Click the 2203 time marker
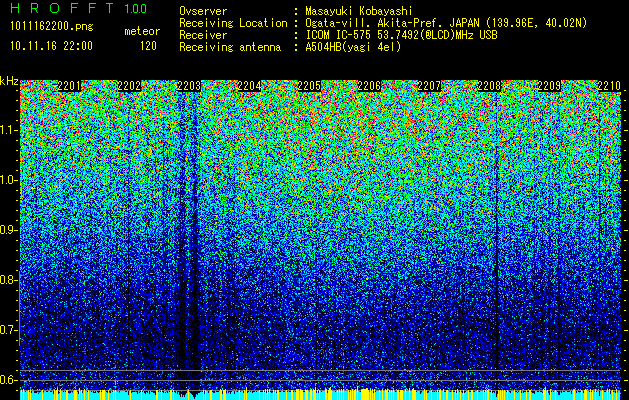The image size is (629, 400). pos(189,86)
